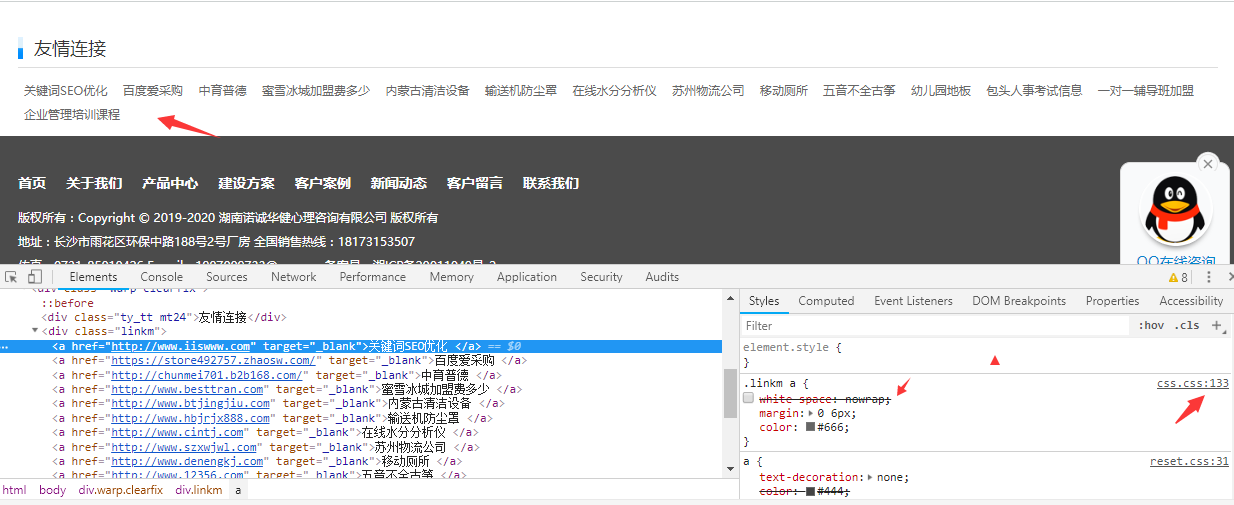Open the reset.css:31 source link
The image size is (1234, 505).
tap(1189, 461)
